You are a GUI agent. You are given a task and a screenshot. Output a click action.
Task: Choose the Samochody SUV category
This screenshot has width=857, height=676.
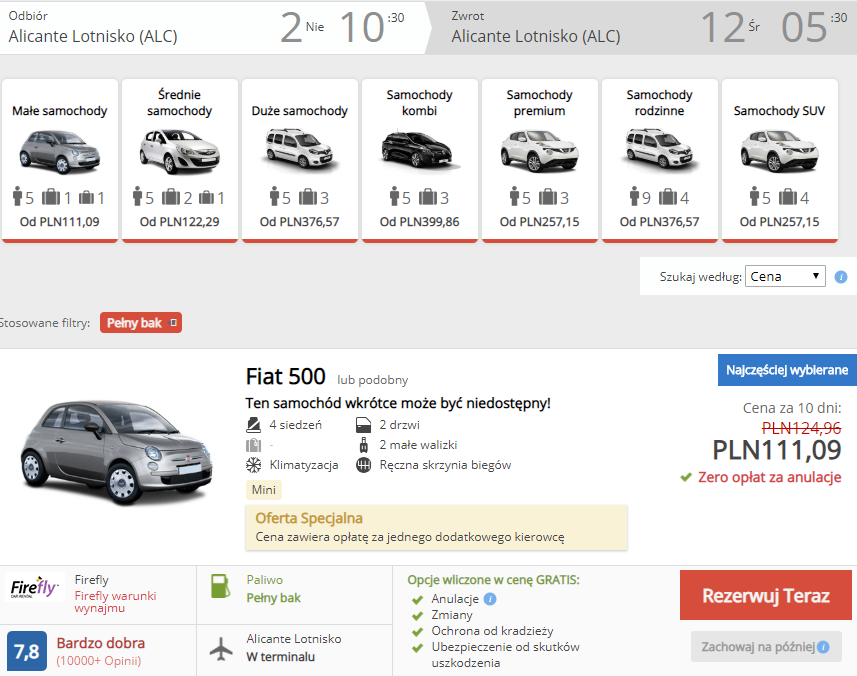pyautogui.click(x=780, y=160)
